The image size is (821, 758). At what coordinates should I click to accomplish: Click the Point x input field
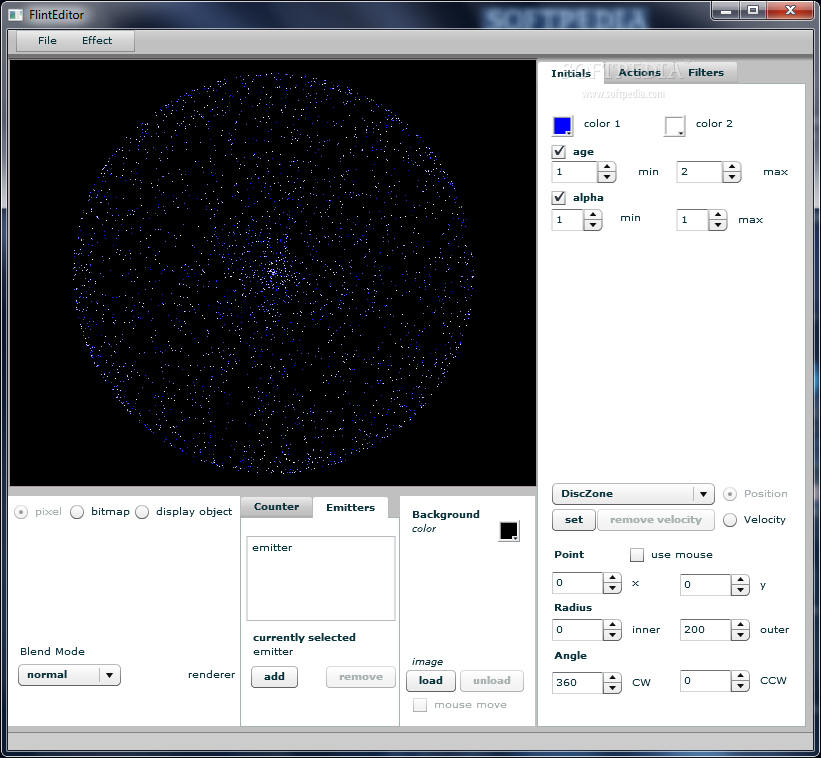(578, 583)
